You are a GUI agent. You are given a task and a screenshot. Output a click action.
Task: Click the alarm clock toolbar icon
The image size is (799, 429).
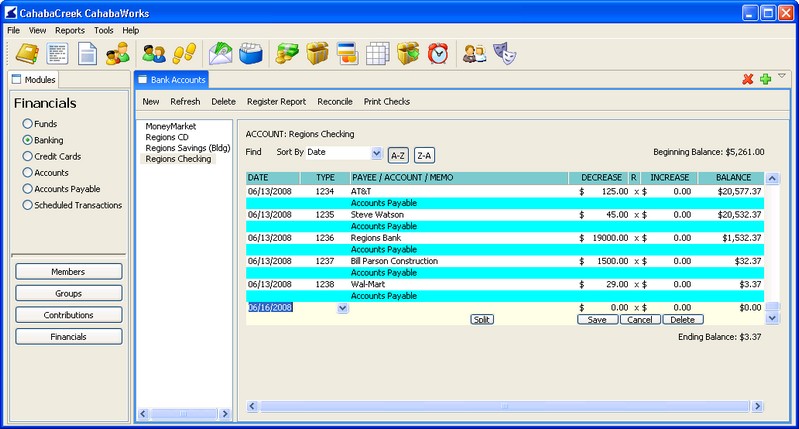click(437, 53)
